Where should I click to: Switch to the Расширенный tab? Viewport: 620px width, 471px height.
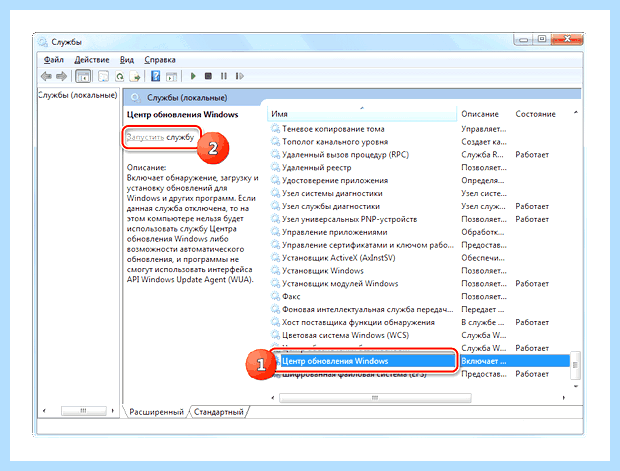[157, 412]
